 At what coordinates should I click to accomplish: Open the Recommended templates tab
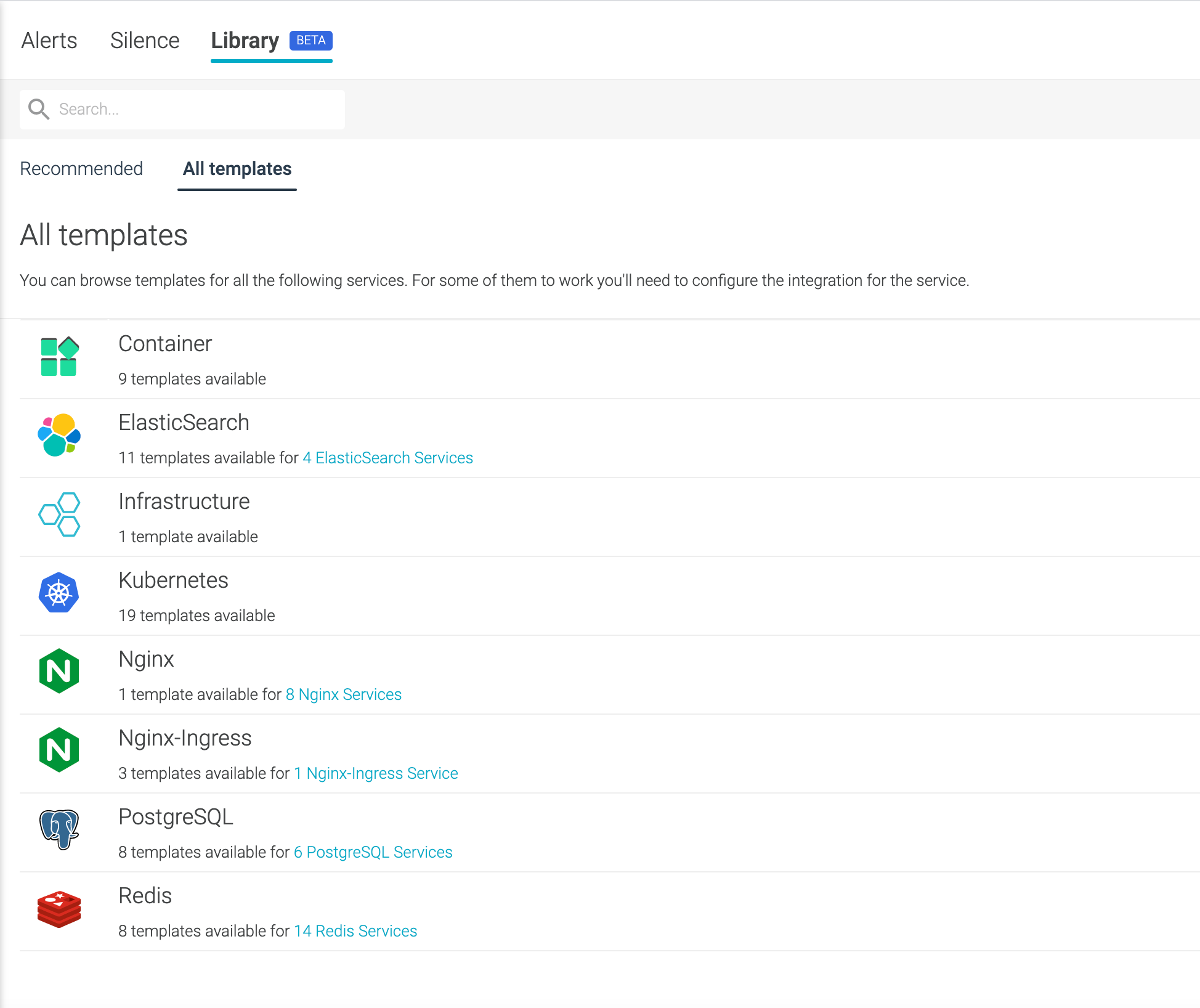tap(81, 168)
